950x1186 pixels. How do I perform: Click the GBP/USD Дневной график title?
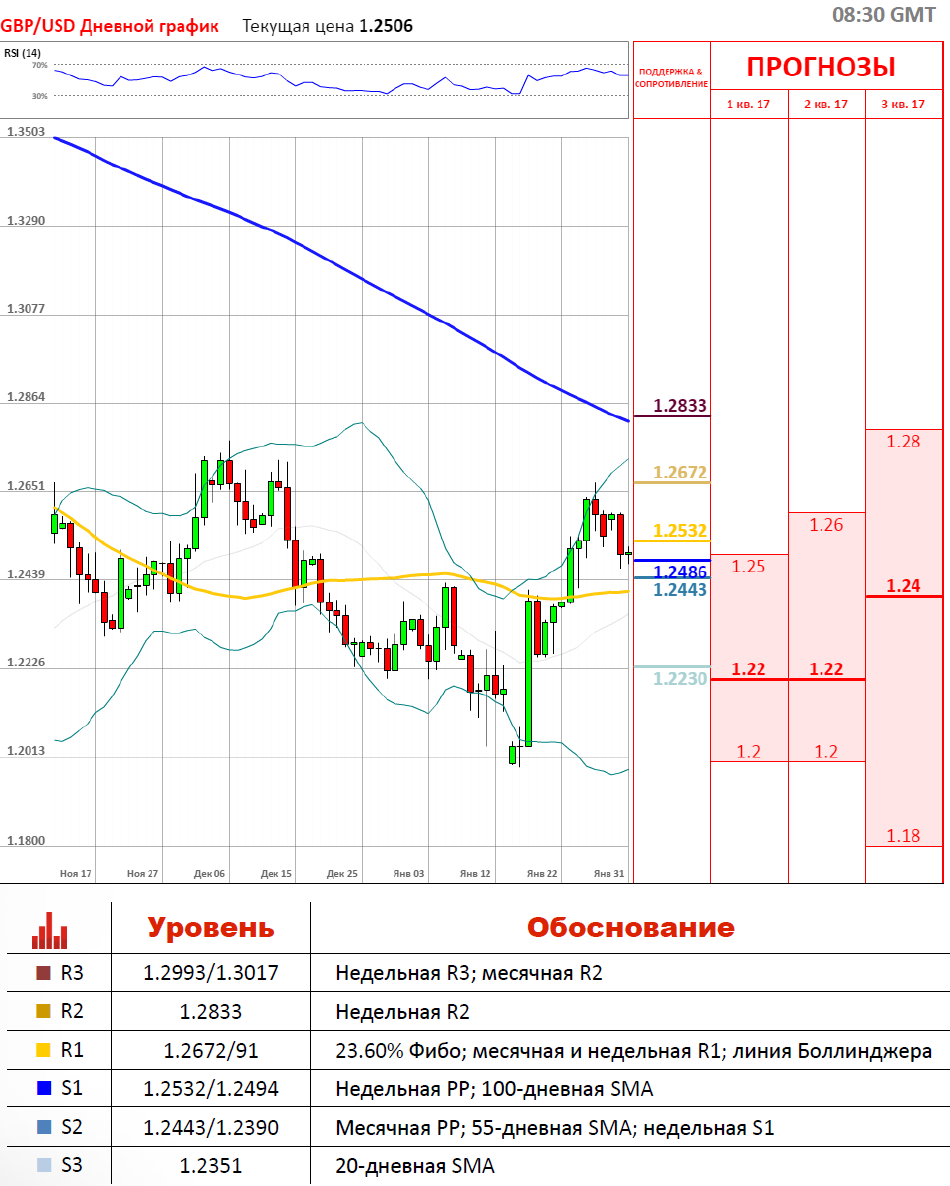109,26
